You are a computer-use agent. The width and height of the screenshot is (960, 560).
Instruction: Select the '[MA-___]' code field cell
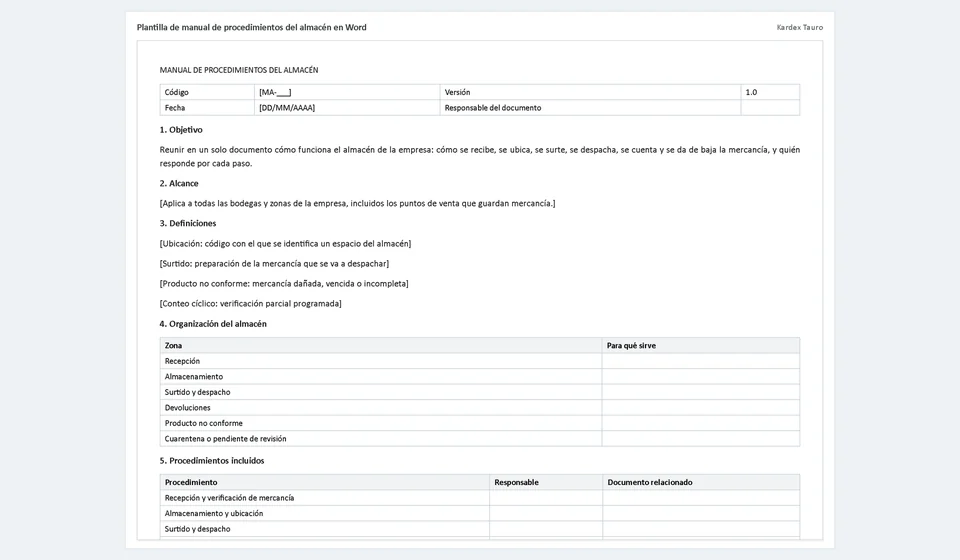tap(347, 92)
